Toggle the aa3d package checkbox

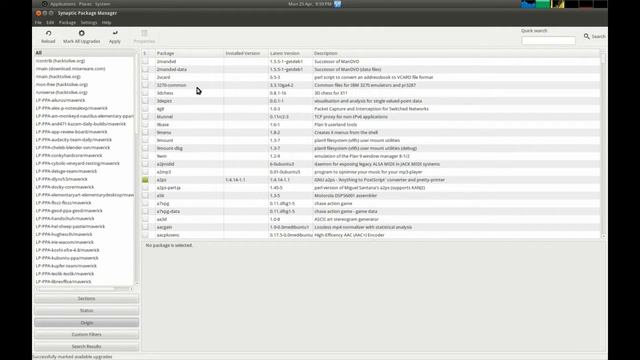point(145,219)
